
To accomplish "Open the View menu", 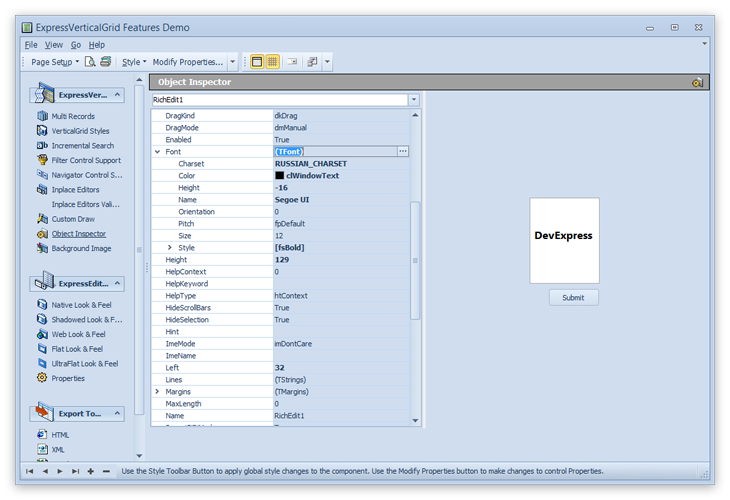I will (54, 45).
